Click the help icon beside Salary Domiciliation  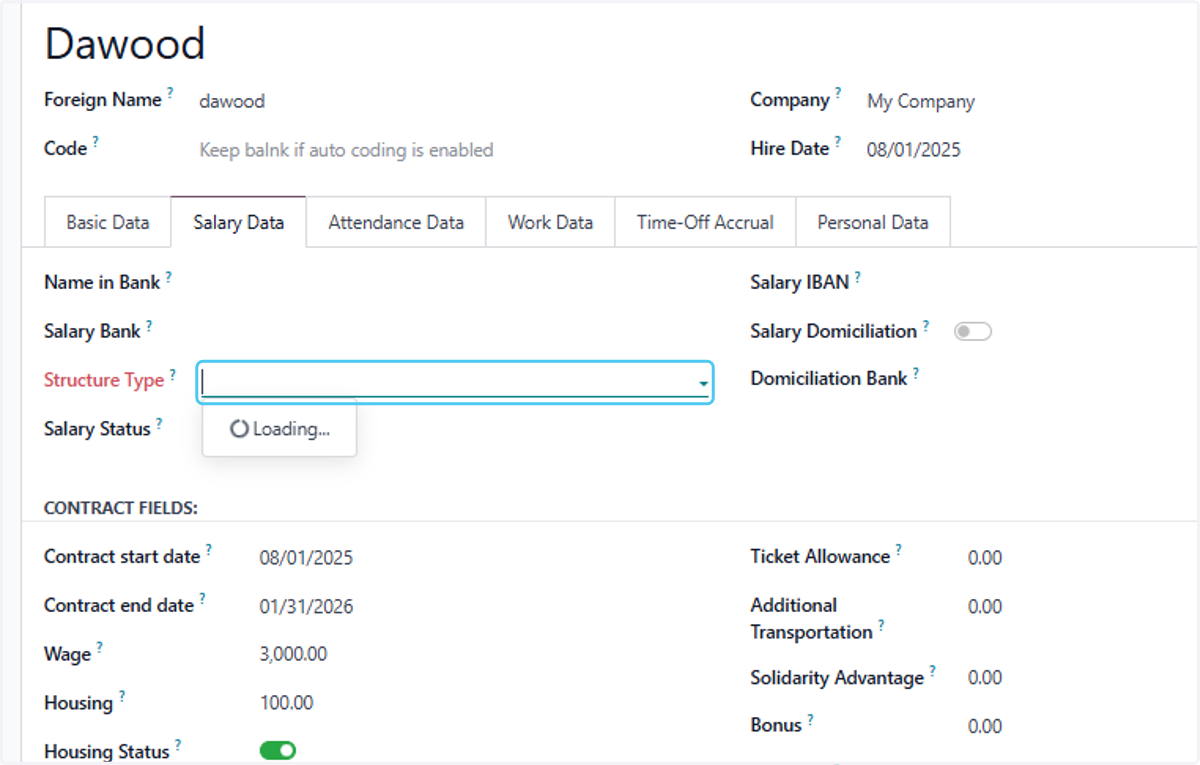926,324
